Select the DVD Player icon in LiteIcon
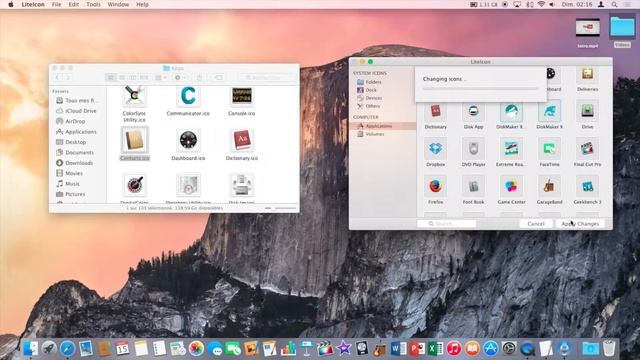The width and height of the screenshot is (640, 360). (473, 149)
